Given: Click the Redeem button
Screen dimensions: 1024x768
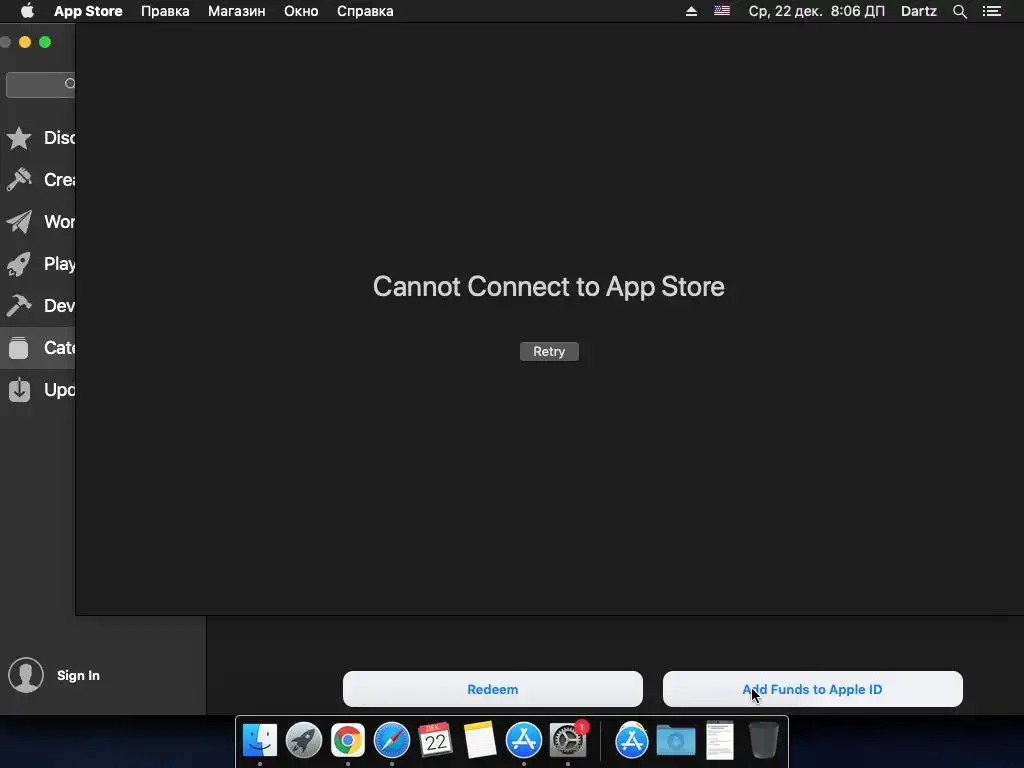Looking at the screenshot, I should click(x=492, y=689).
